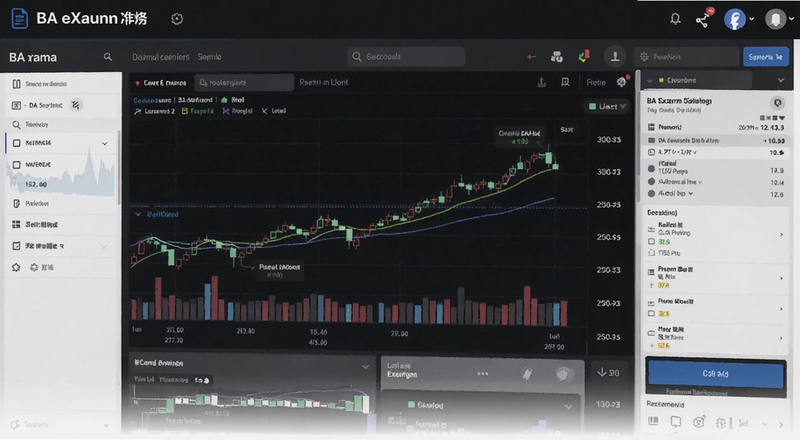Click the comment icon under Recommended section

coord(676,422)
